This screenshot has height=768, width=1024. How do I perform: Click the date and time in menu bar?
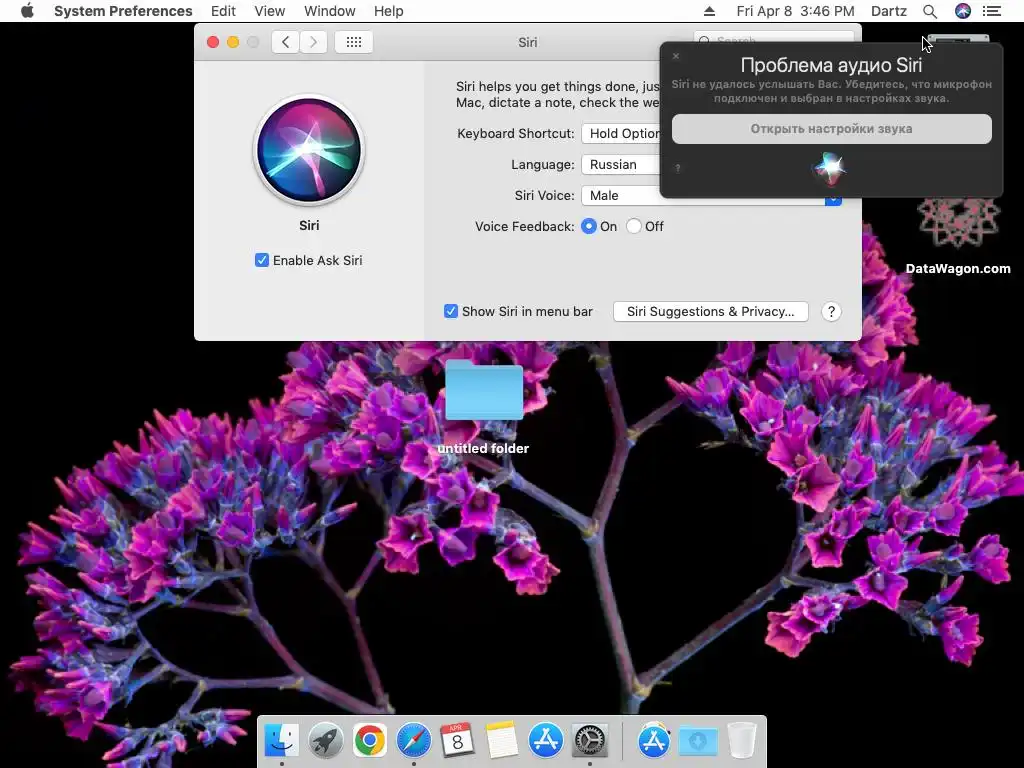tap(795, 11)
